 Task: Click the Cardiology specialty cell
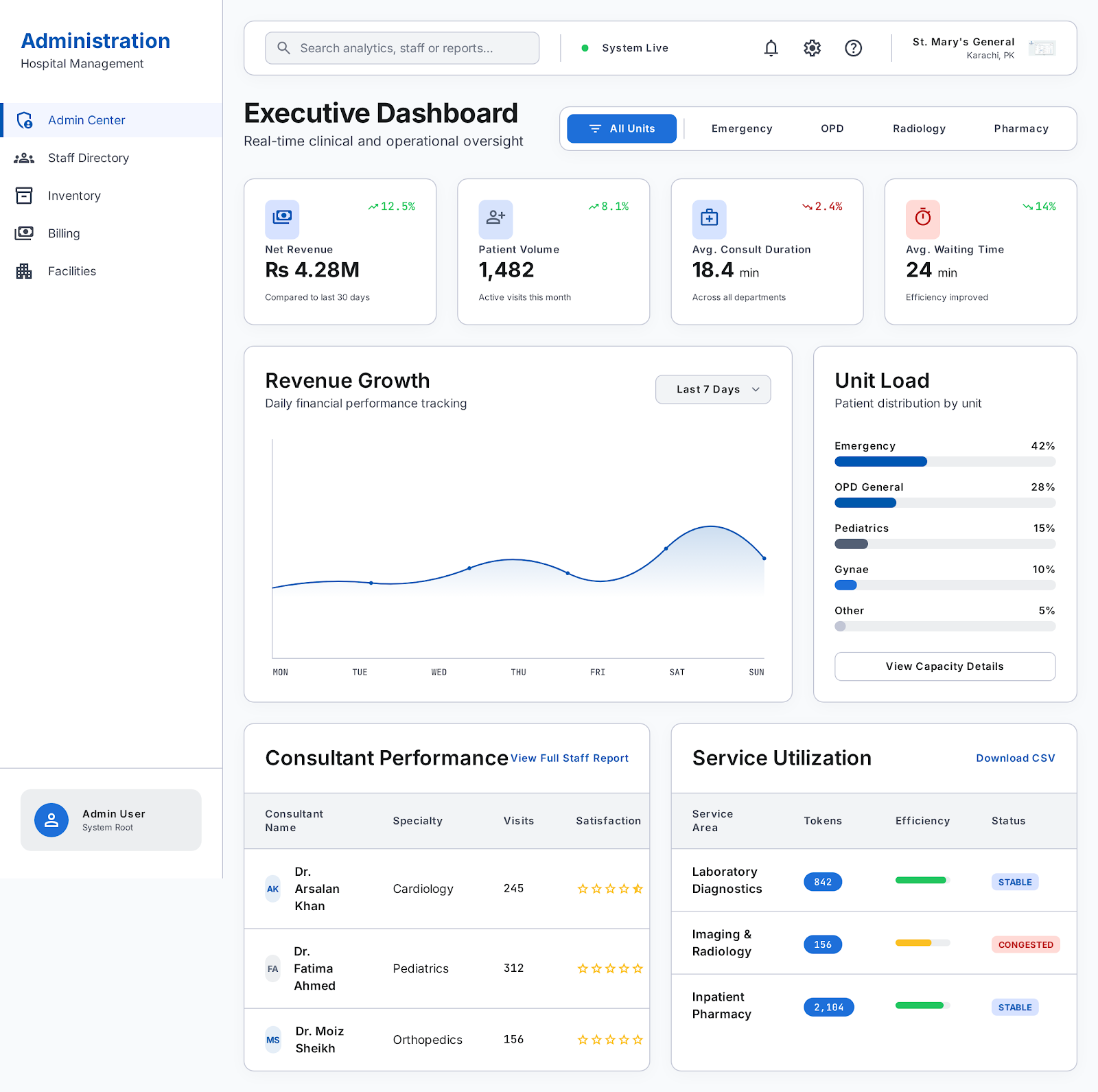point(423,889)
